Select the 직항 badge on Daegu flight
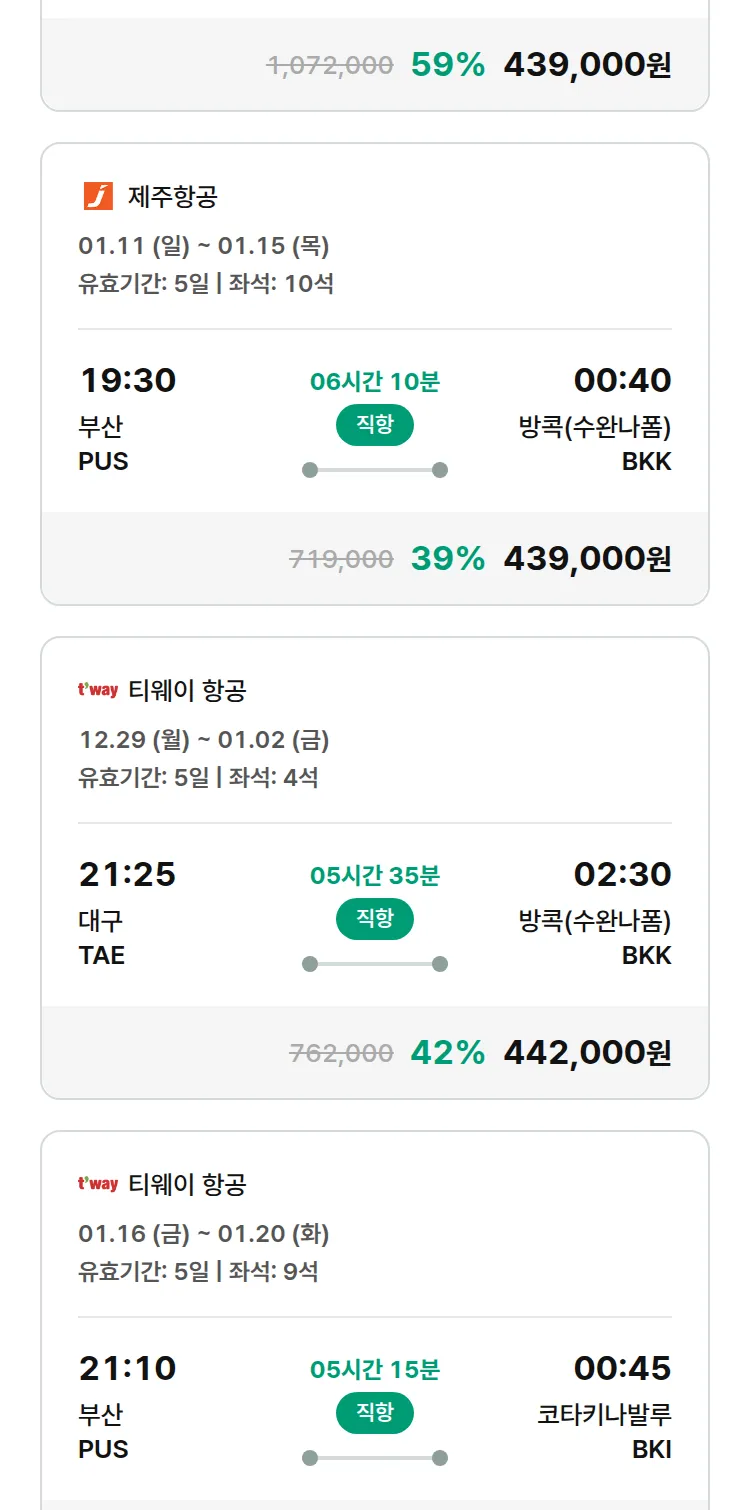The image size is (750, 1510). [x=374, y=919]
